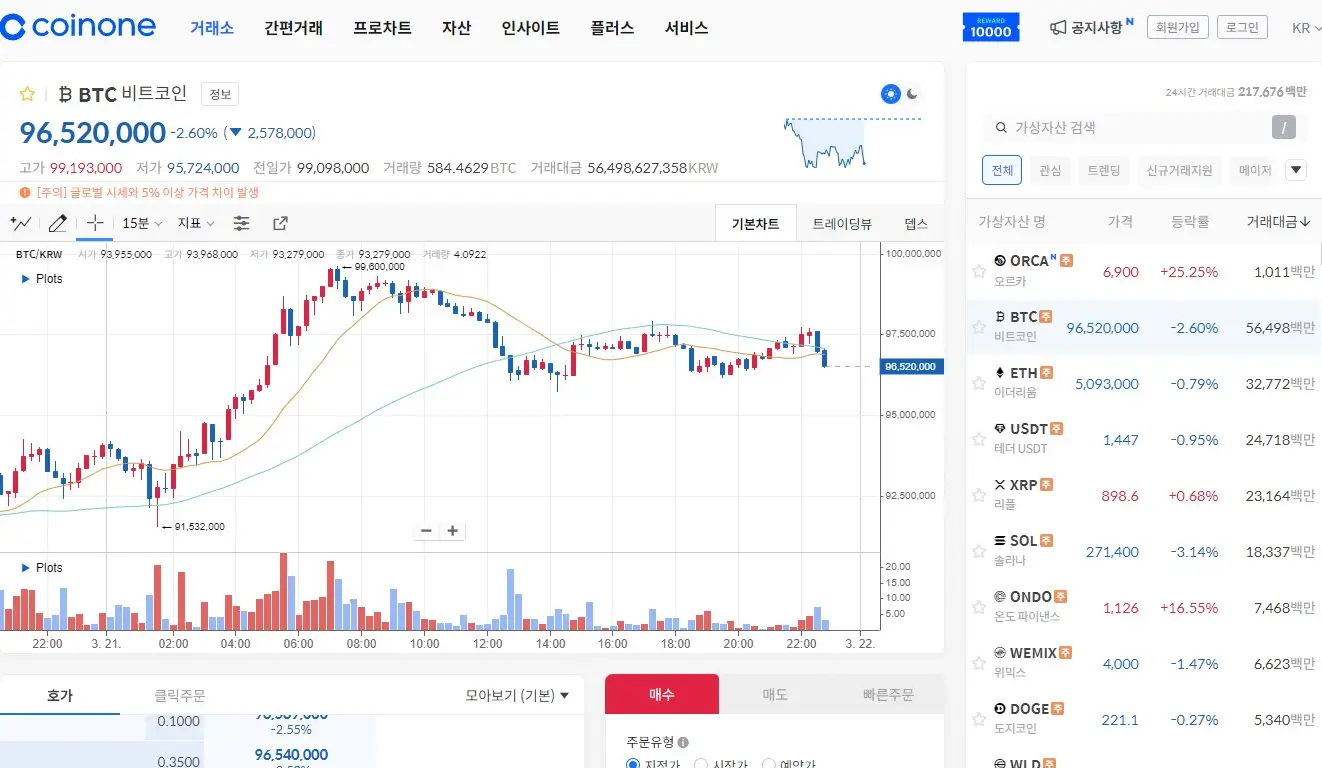This screenshot has width=1322, height=768.
Task: Click the XRP logo icon
Action: pos(1000,485)
